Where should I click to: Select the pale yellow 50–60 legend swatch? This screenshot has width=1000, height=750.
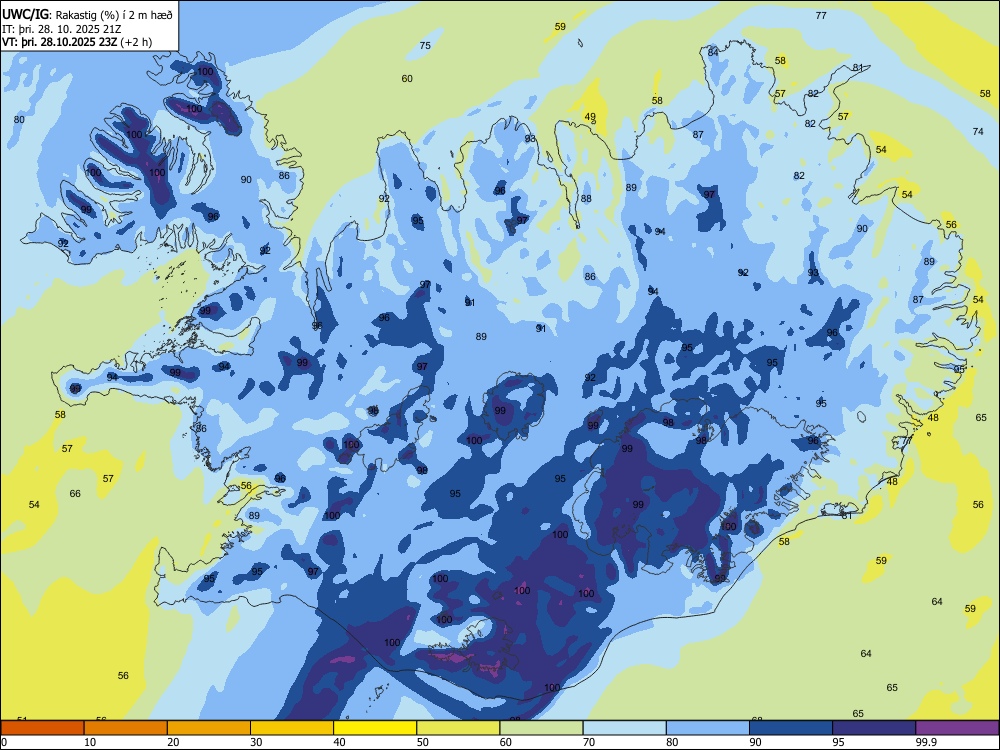click(458, 728)
